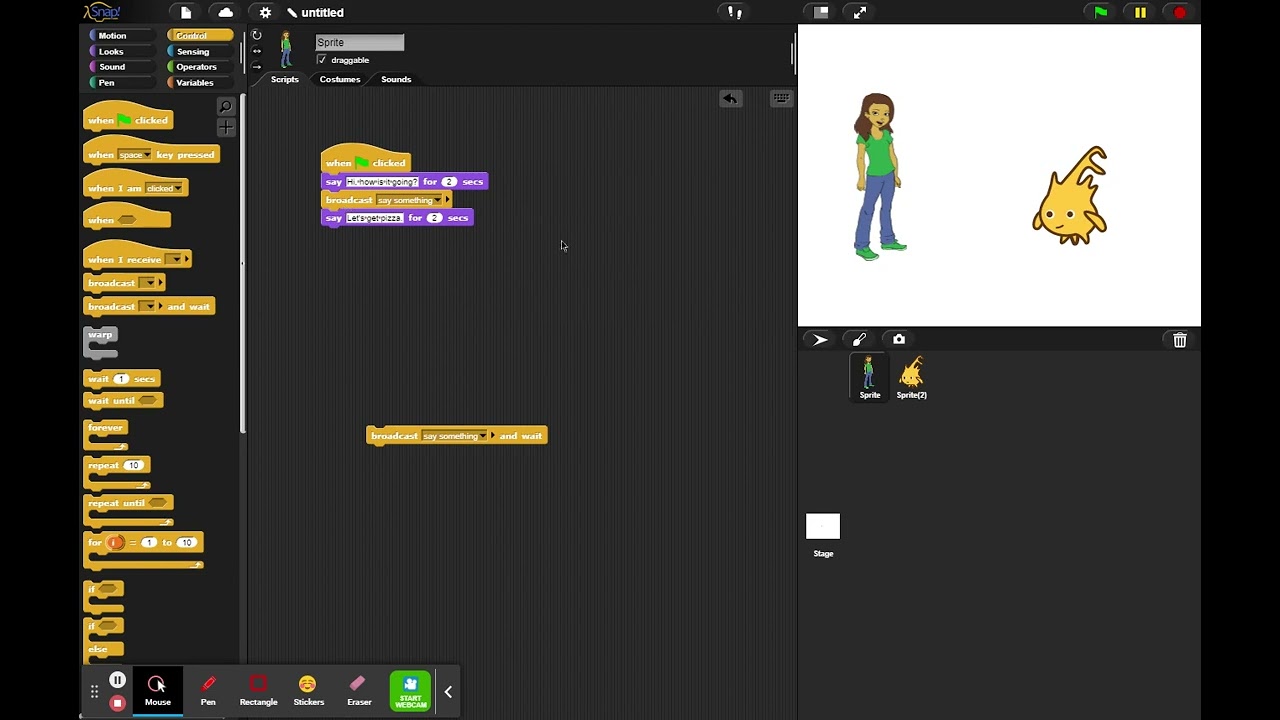Viewport: 1280px width, 720px height.
Task: Click the orange creature sprite on stage
Action: tap(1070, 196)
